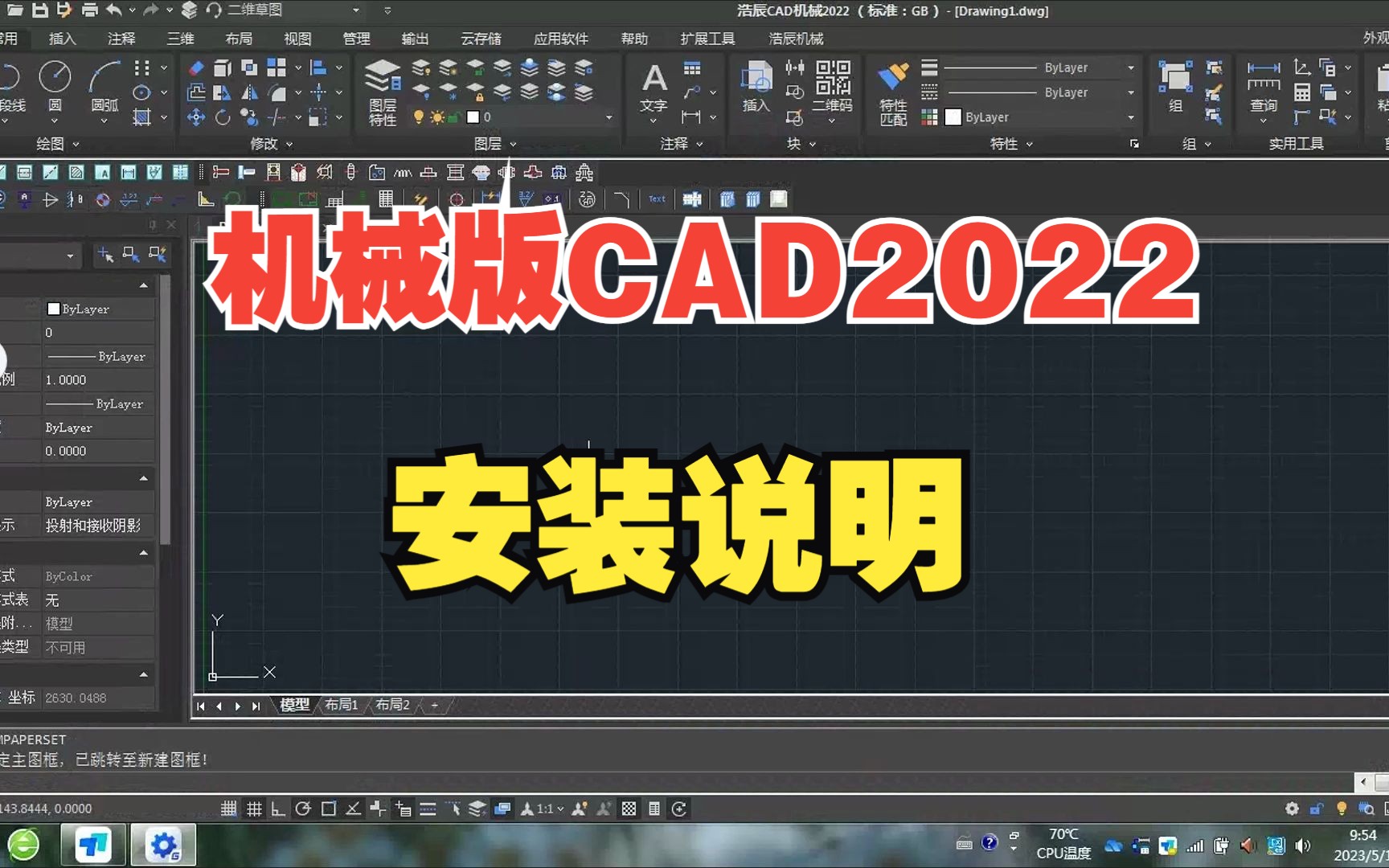Click linetype scale field 1.0000
Screen dimensions: 1389x868
coord(98,380)
